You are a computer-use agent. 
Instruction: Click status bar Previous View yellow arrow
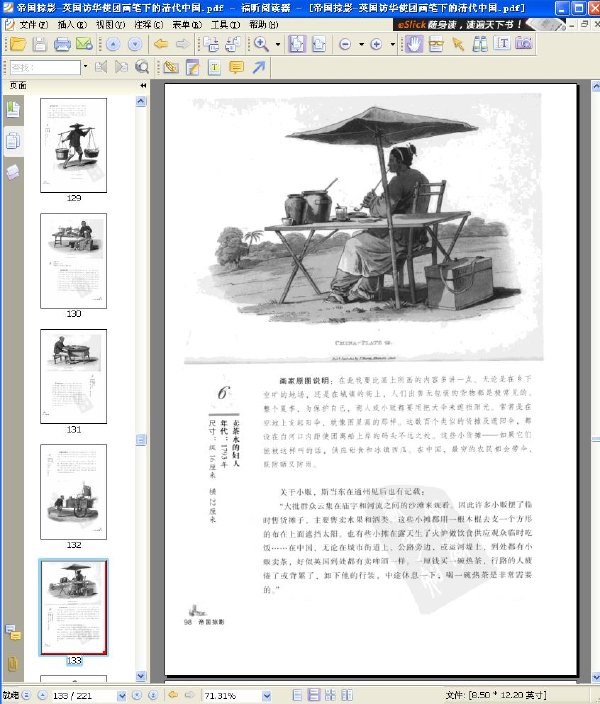coord(172,695)
